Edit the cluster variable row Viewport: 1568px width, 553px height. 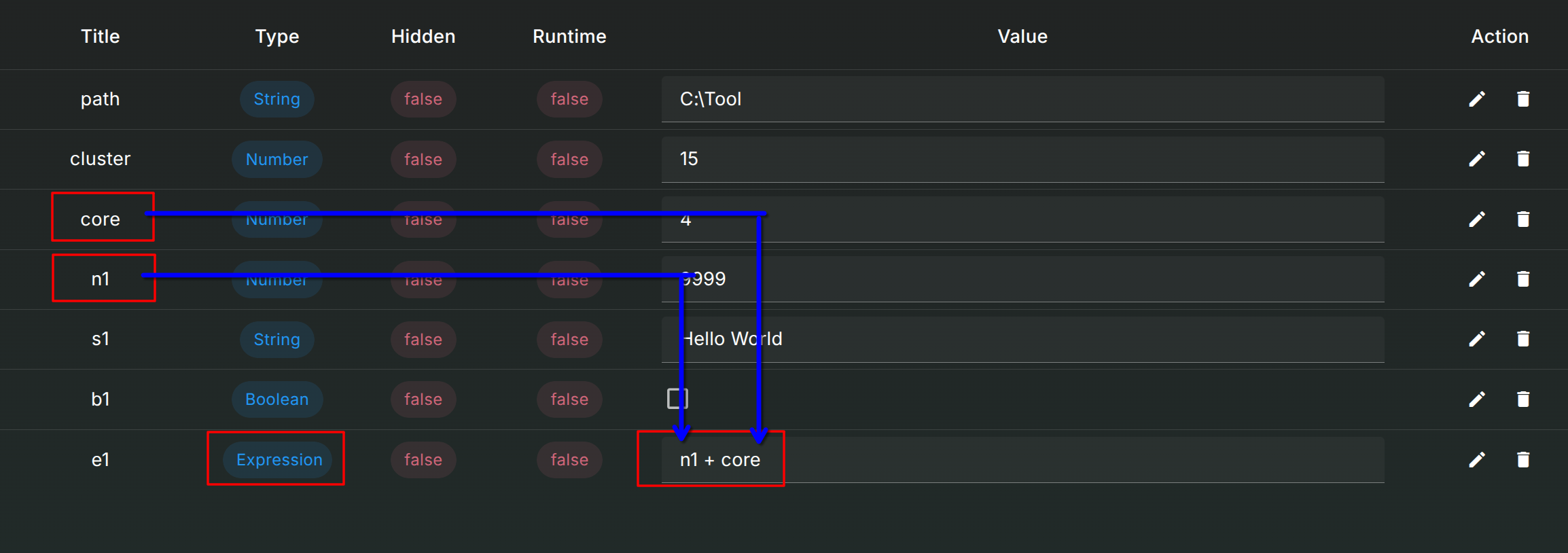pyautogui.click(x=1476, y=159)
